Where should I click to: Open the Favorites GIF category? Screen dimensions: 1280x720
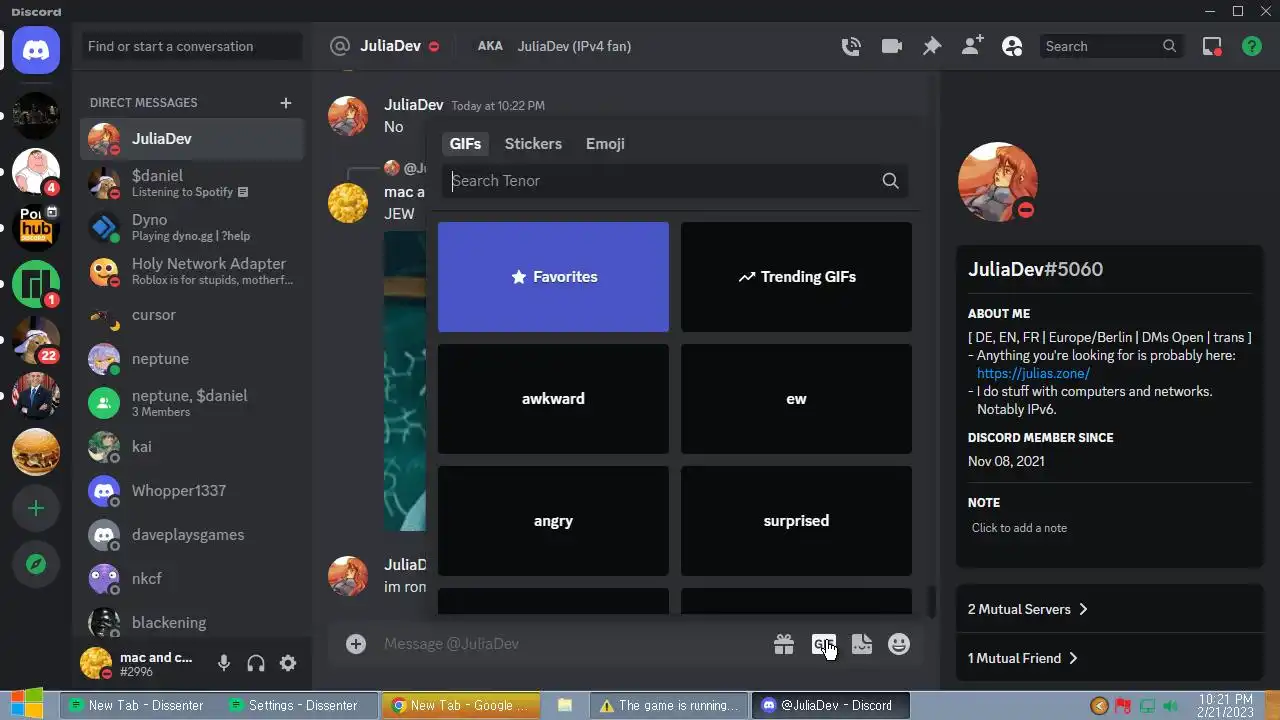point(553,277)
